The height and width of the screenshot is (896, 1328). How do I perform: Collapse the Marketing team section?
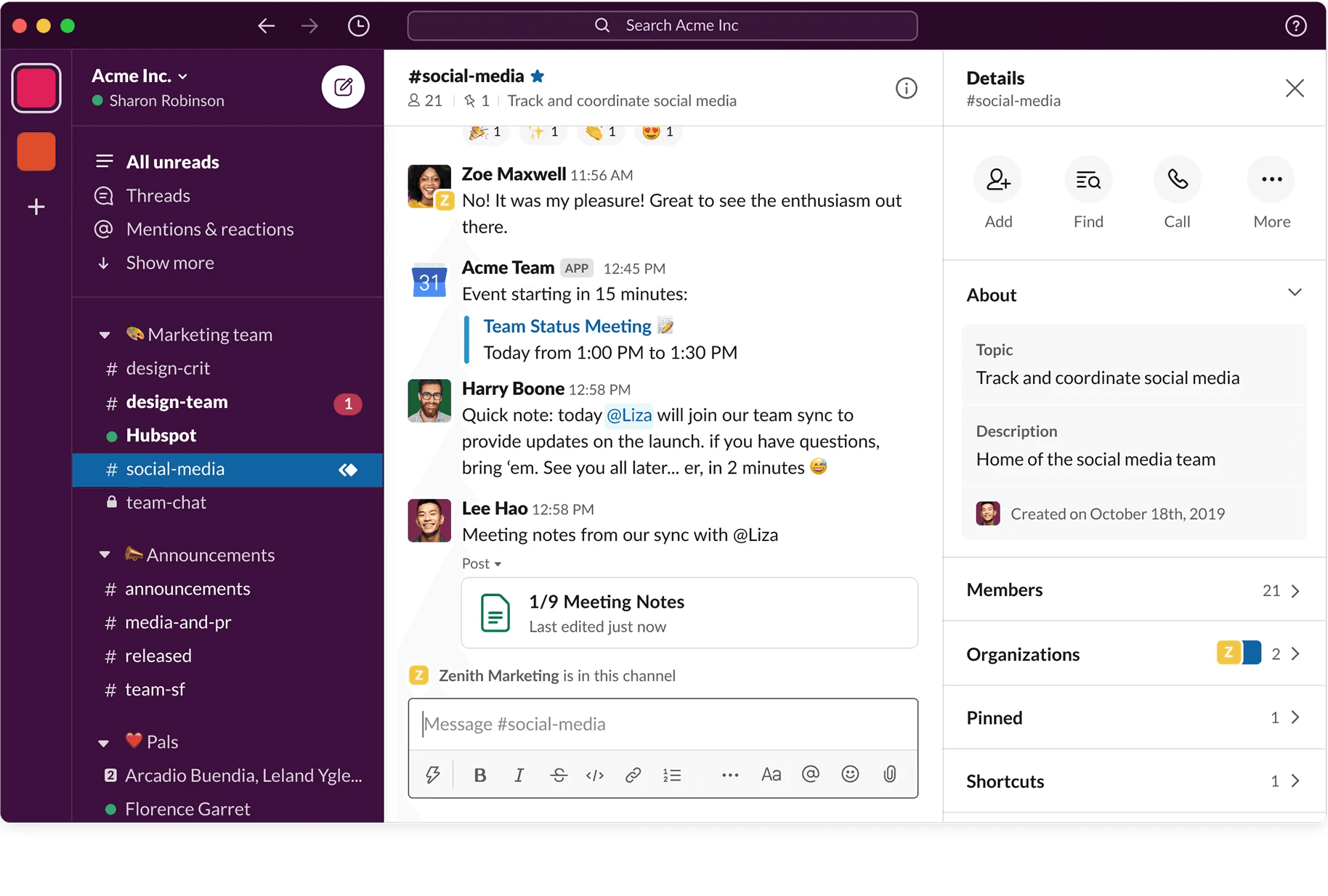(x=105, y=335)
